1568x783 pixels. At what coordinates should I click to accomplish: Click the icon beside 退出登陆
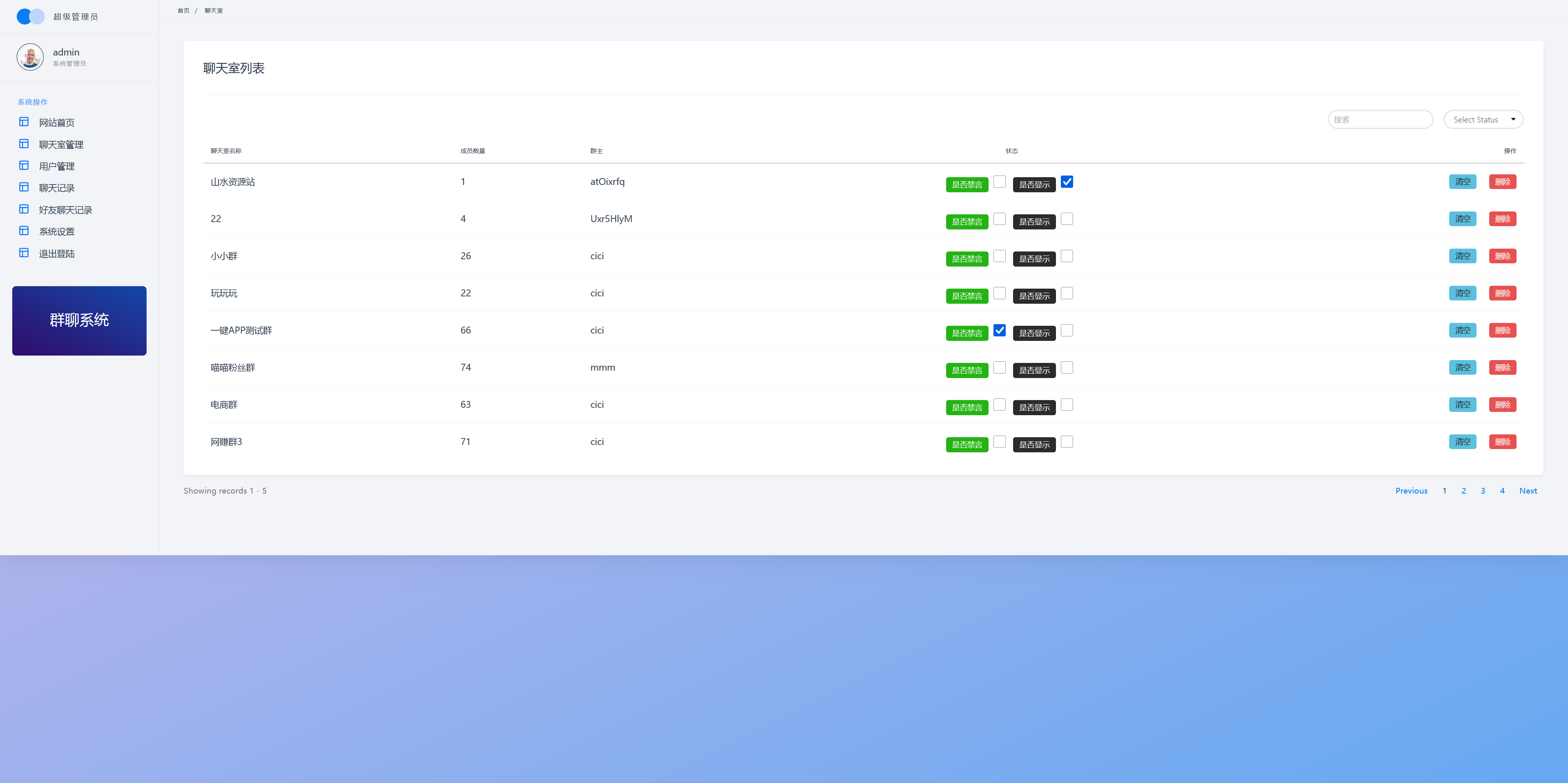click(24, 252)
